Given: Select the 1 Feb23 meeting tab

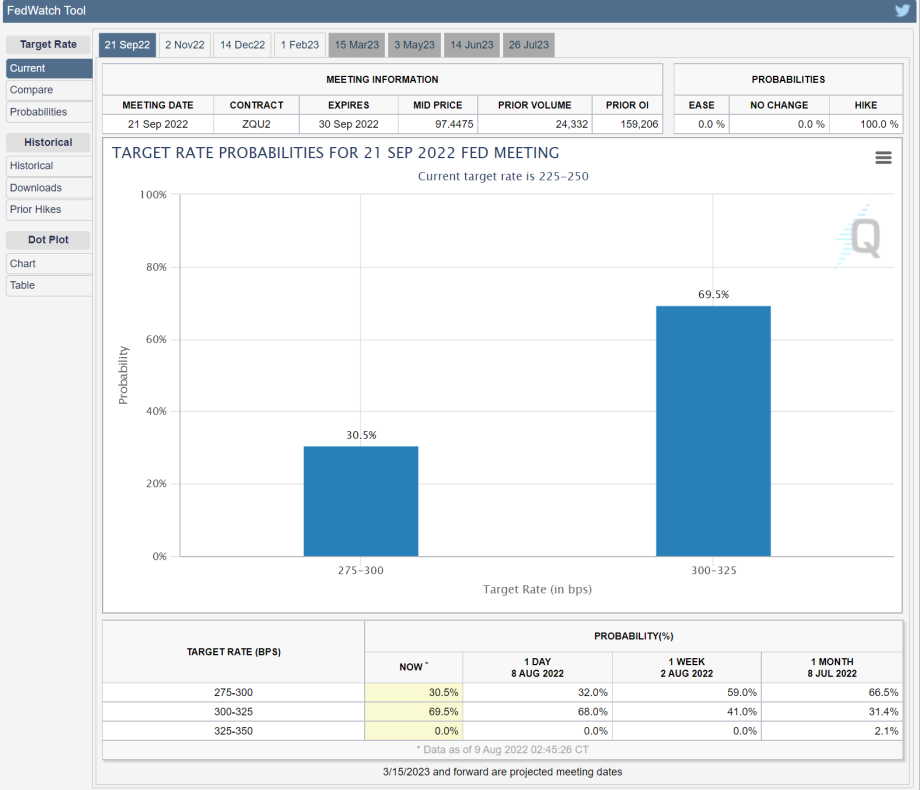Looking at the screenshot, I should (299, 45).
